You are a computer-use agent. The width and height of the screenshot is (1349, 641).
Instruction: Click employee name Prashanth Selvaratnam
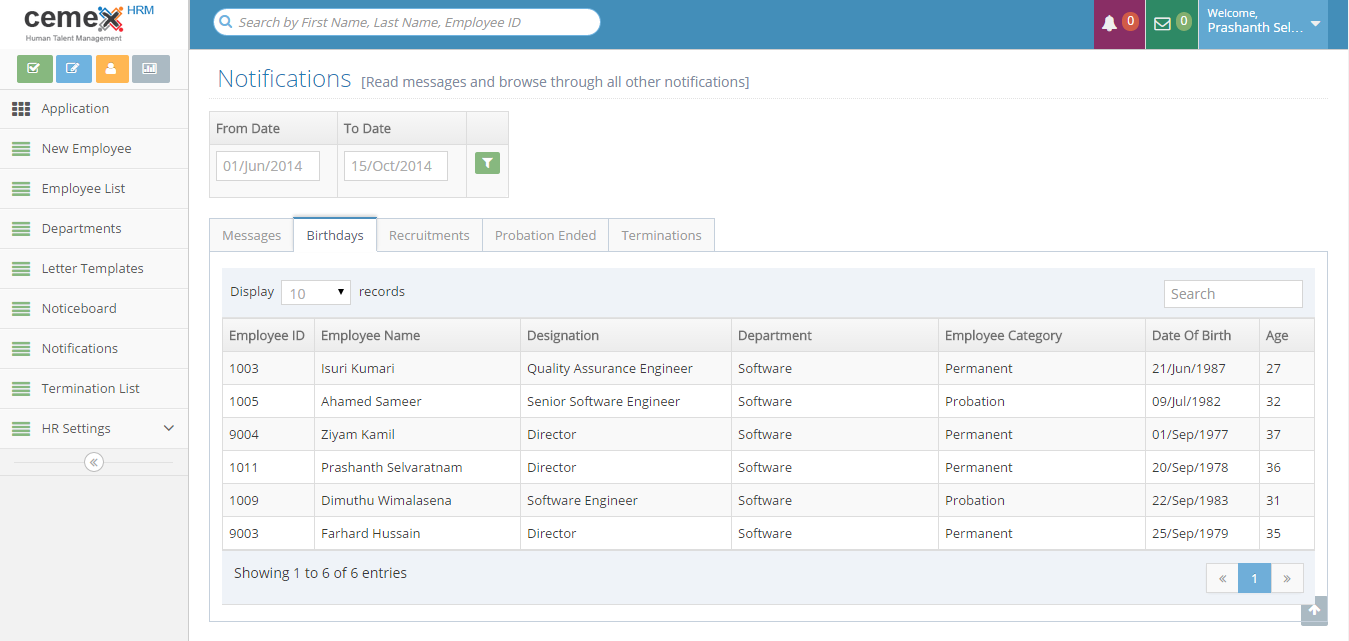point(392,467)
